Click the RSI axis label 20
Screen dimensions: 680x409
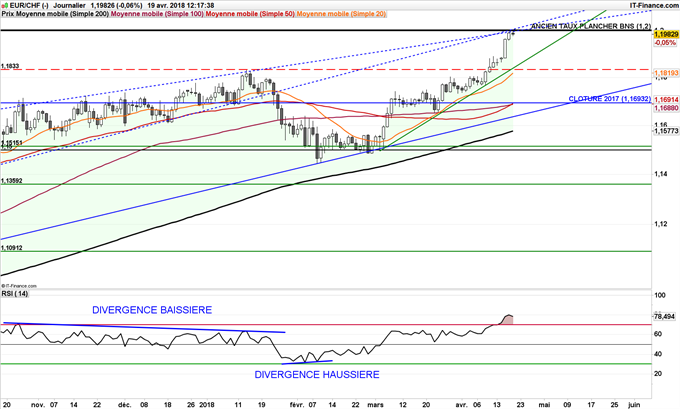point(658,373)
